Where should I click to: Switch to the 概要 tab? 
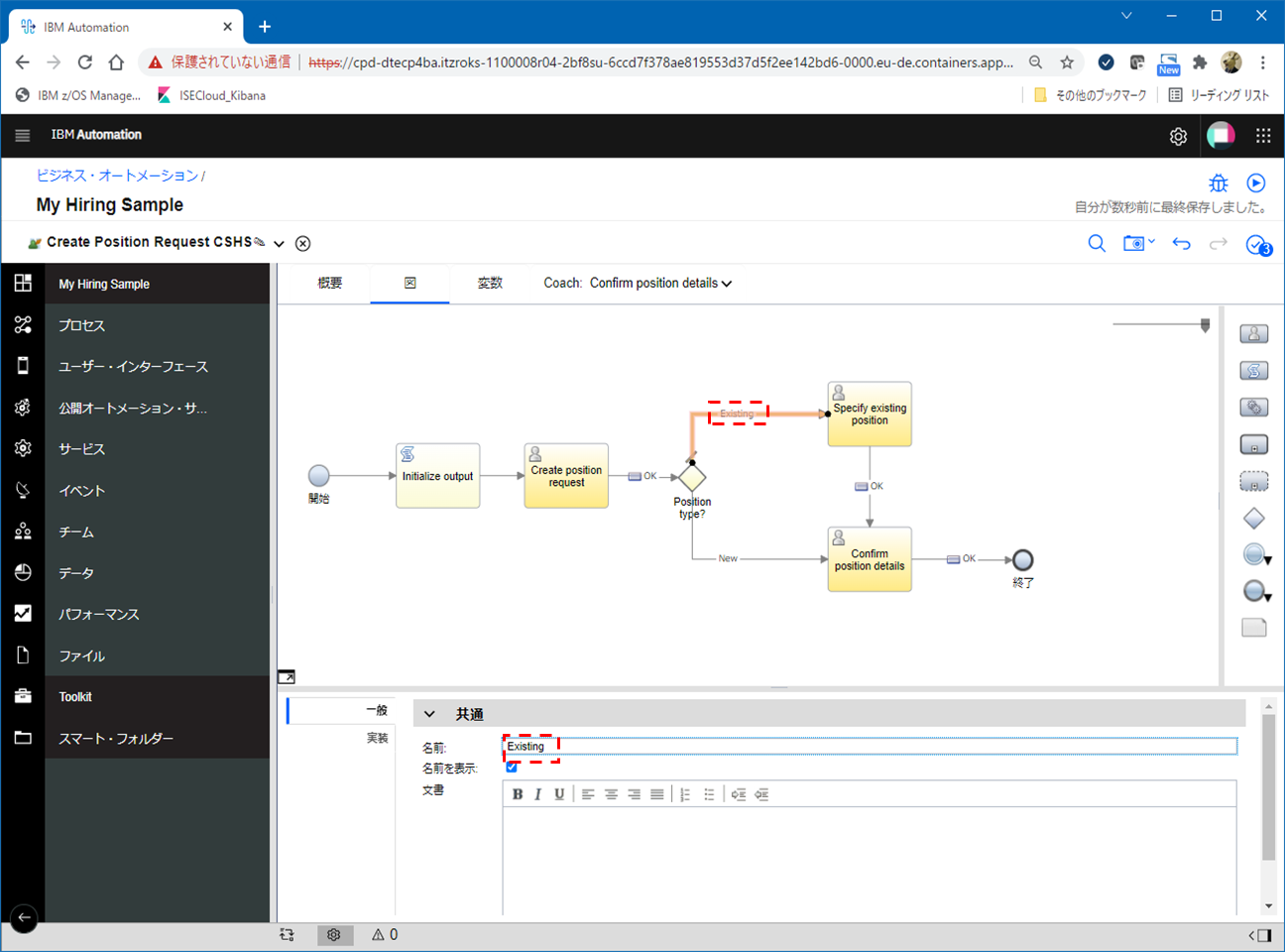pyautogui.click(x=329, y=283)
